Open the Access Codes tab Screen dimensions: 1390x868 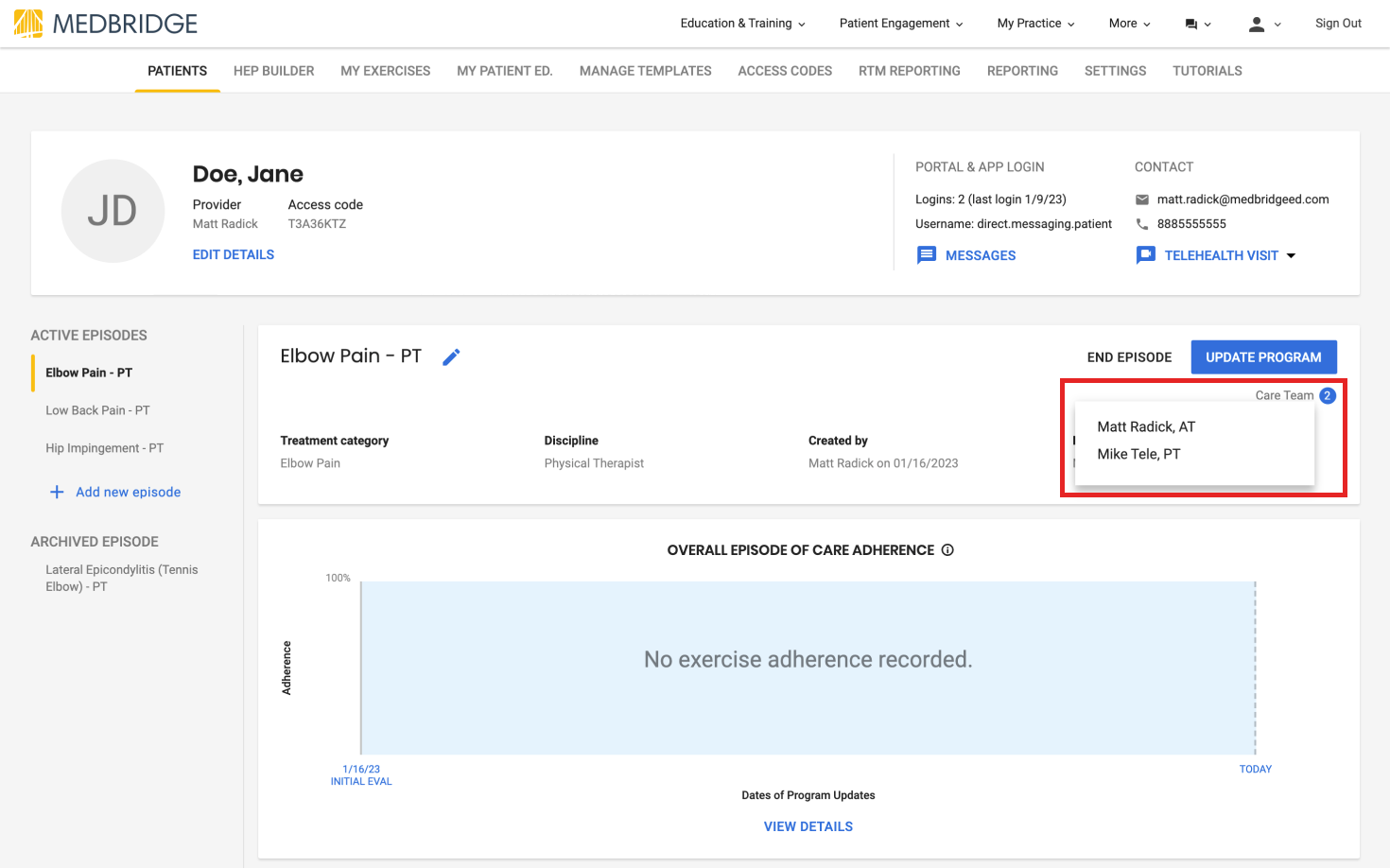785,71
